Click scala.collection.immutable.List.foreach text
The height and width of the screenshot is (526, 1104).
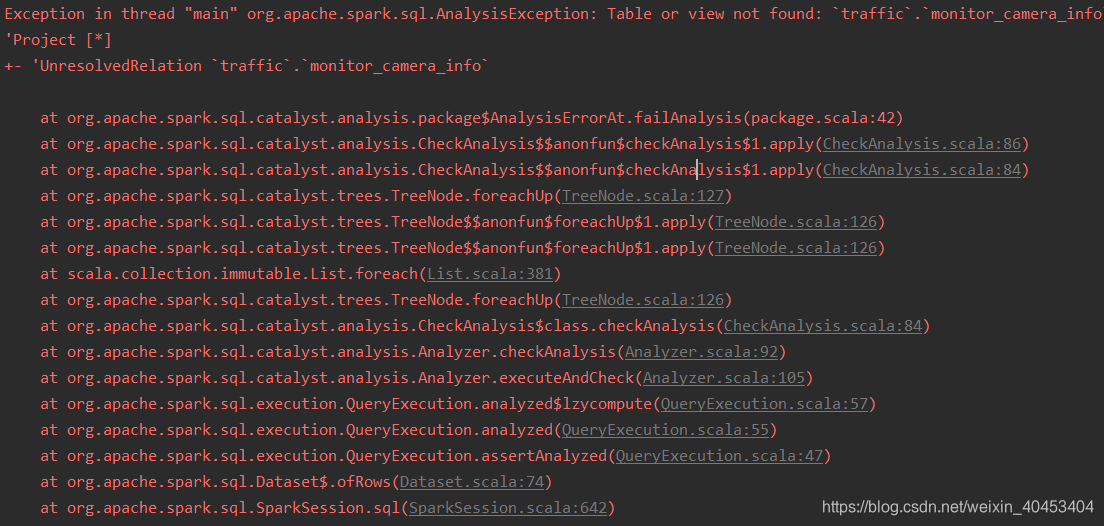click(244, 274)
